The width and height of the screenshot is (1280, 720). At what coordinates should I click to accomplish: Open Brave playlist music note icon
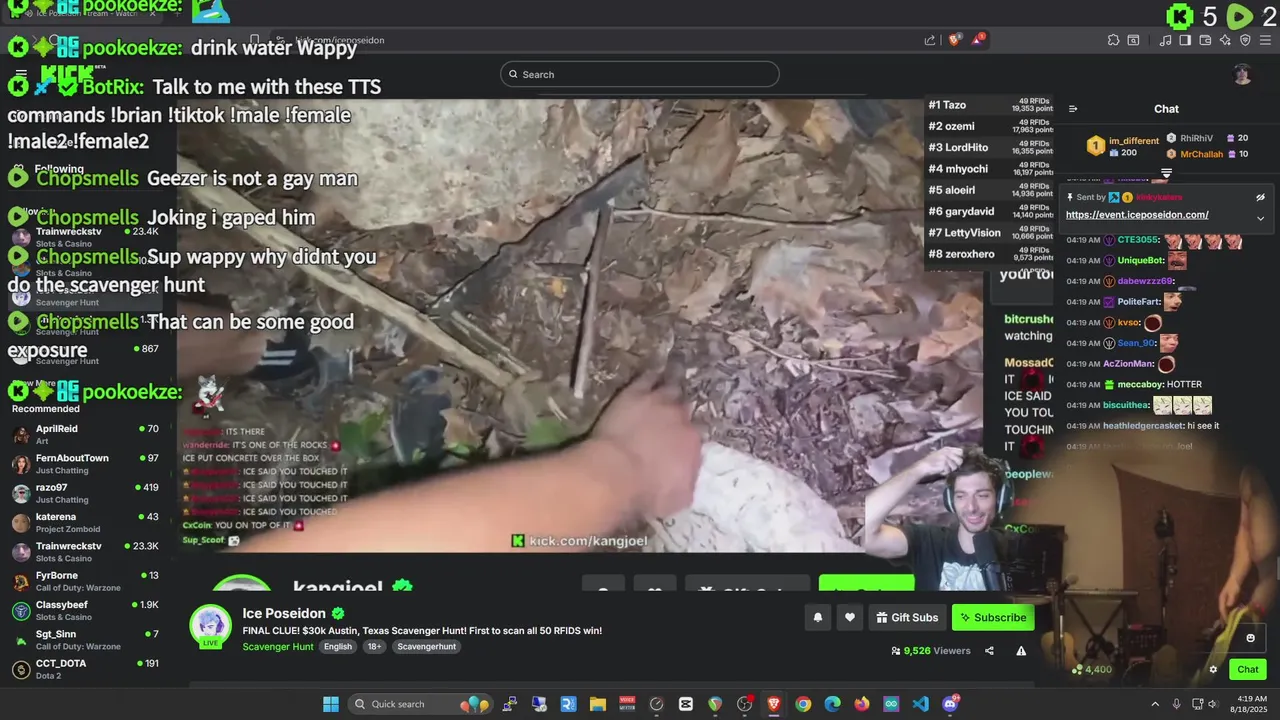coord(1165,40)
